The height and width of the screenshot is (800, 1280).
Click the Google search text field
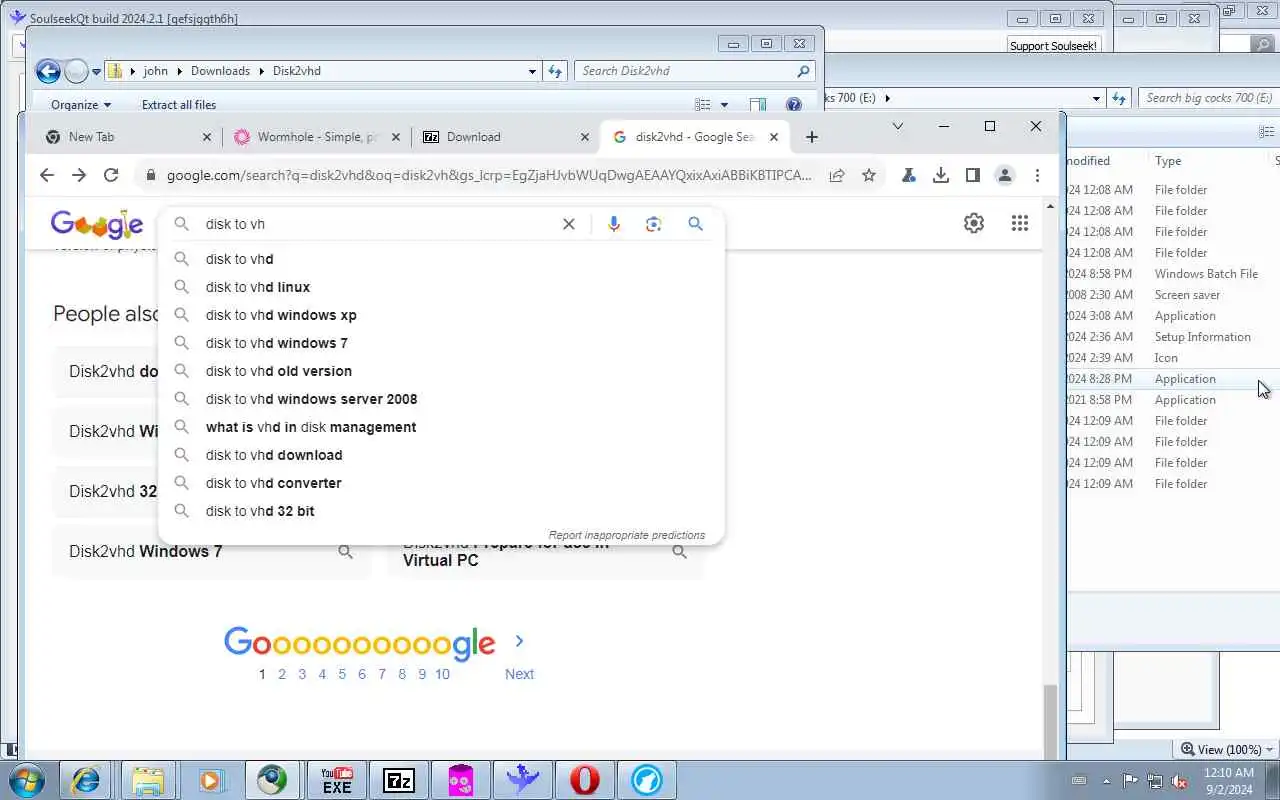pyautogui.click(x=380, y=224)
